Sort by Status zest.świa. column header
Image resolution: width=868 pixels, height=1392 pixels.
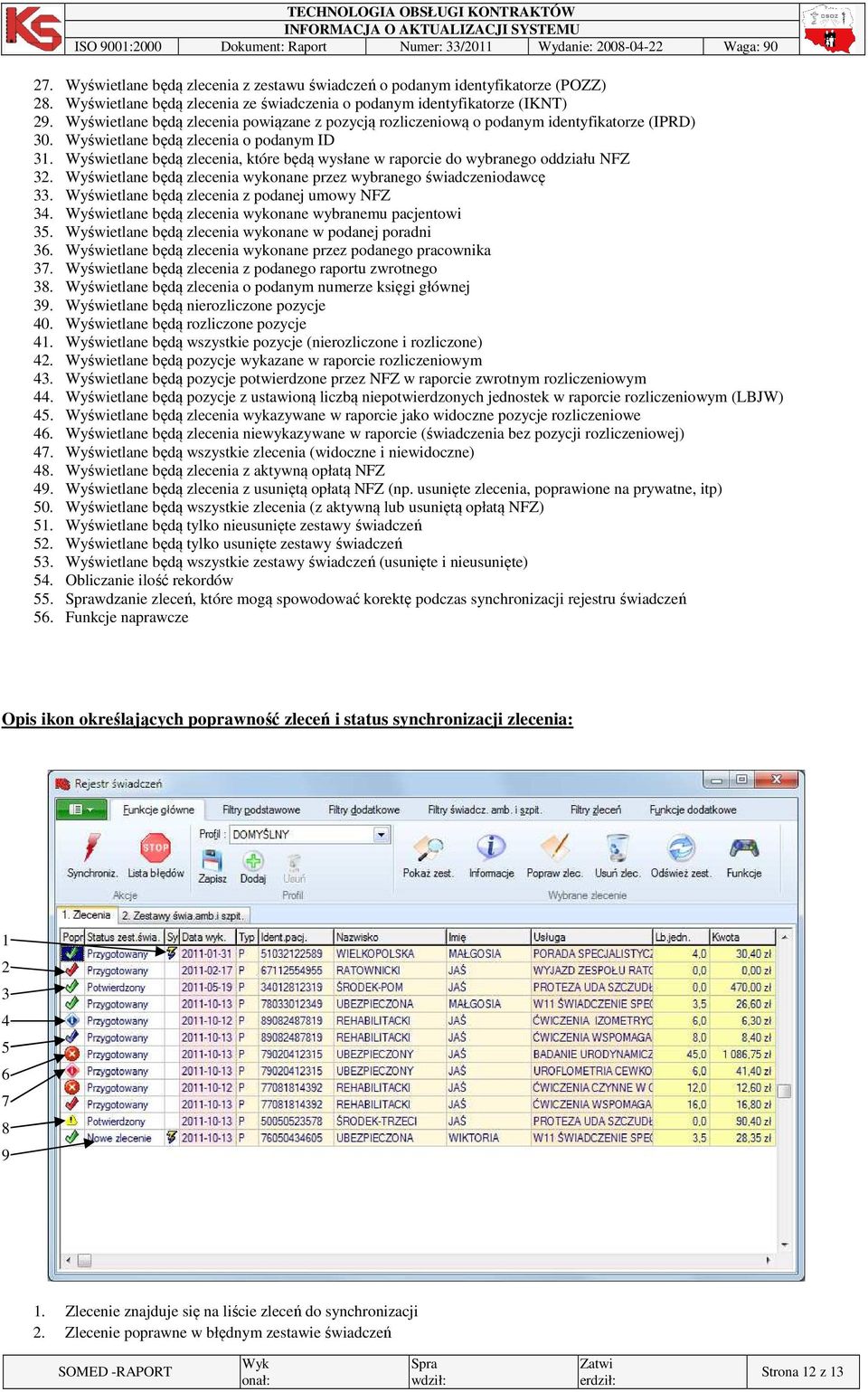[123, 937]
